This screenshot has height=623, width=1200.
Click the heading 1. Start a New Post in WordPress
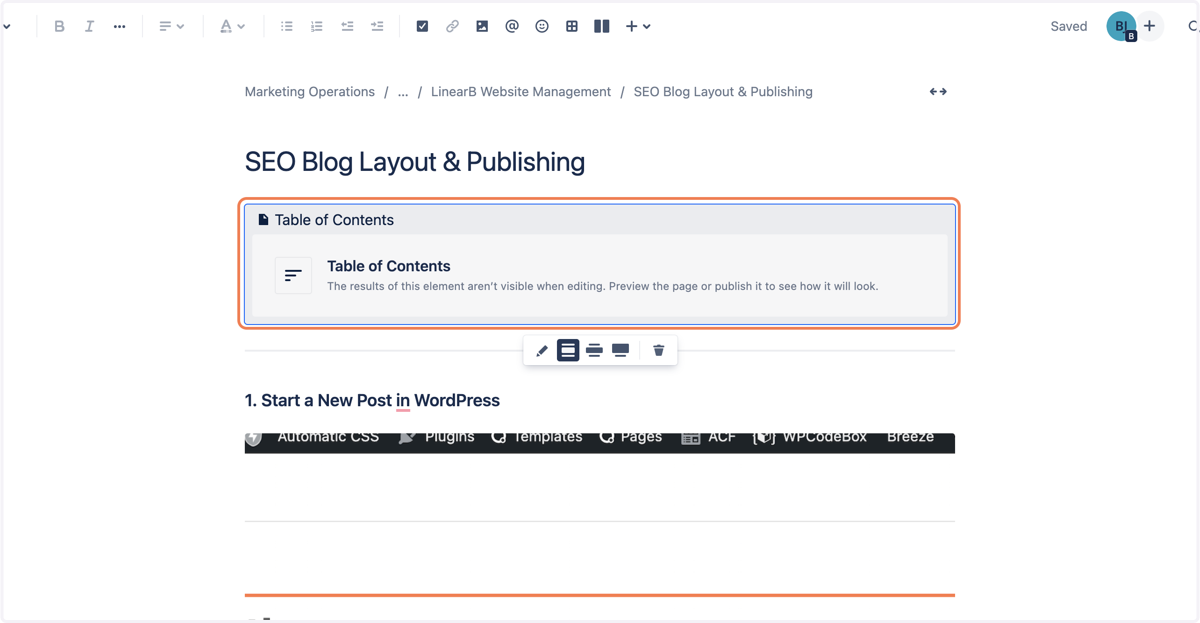click(x=372, y=400)
